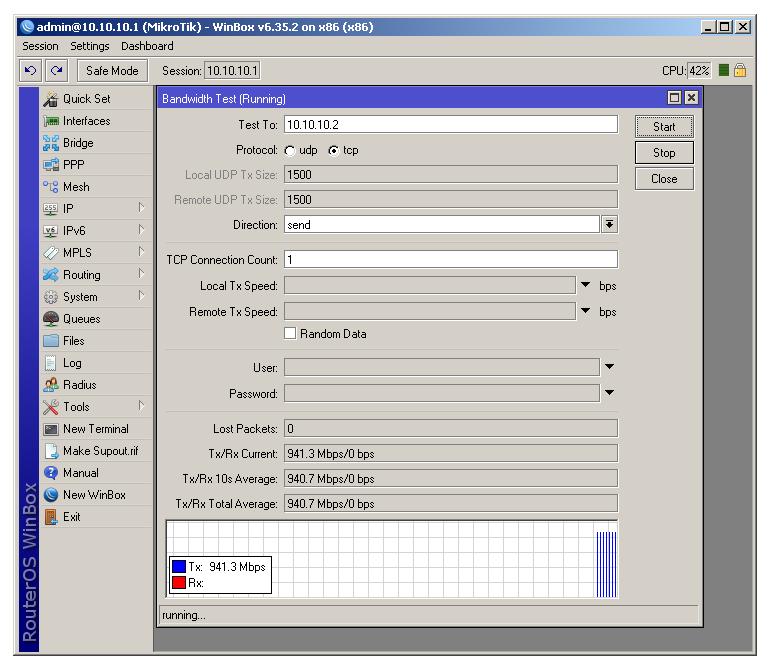Click the Undo arrow icon in toolbar
775x663 pixels.
(30, 71)
